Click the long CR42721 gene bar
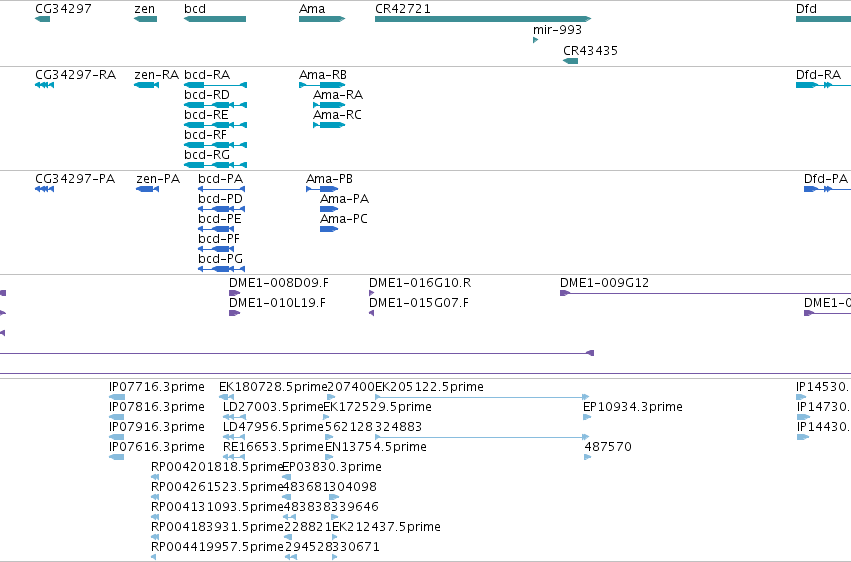Image resolution: width=851 pixels, height=562 pixels. (483, 19)
